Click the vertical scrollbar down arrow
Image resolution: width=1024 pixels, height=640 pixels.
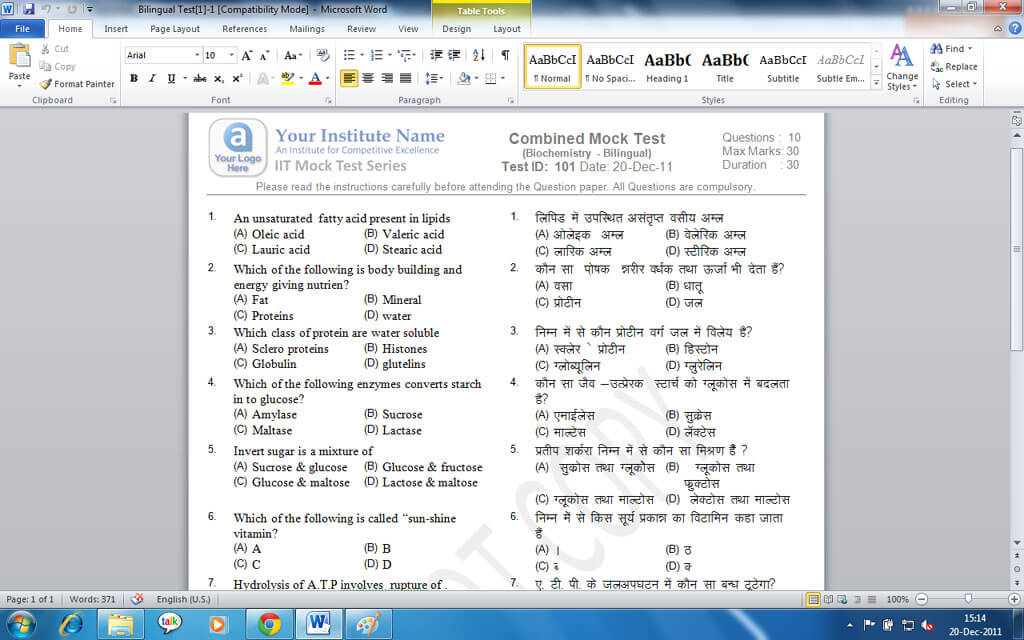(x=1017, y=542)
